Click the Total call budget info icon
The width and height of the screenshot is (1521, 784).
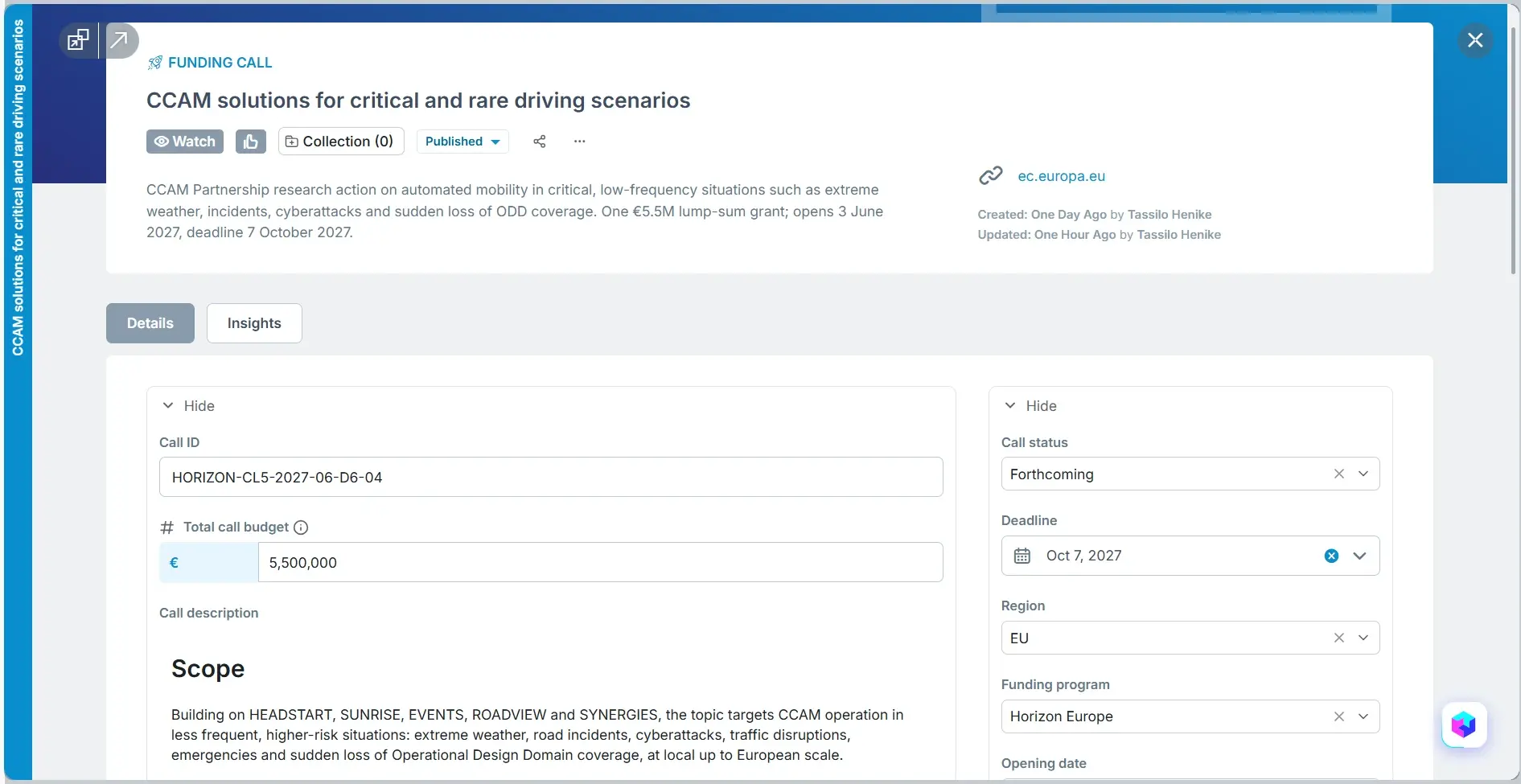(301, 527)
